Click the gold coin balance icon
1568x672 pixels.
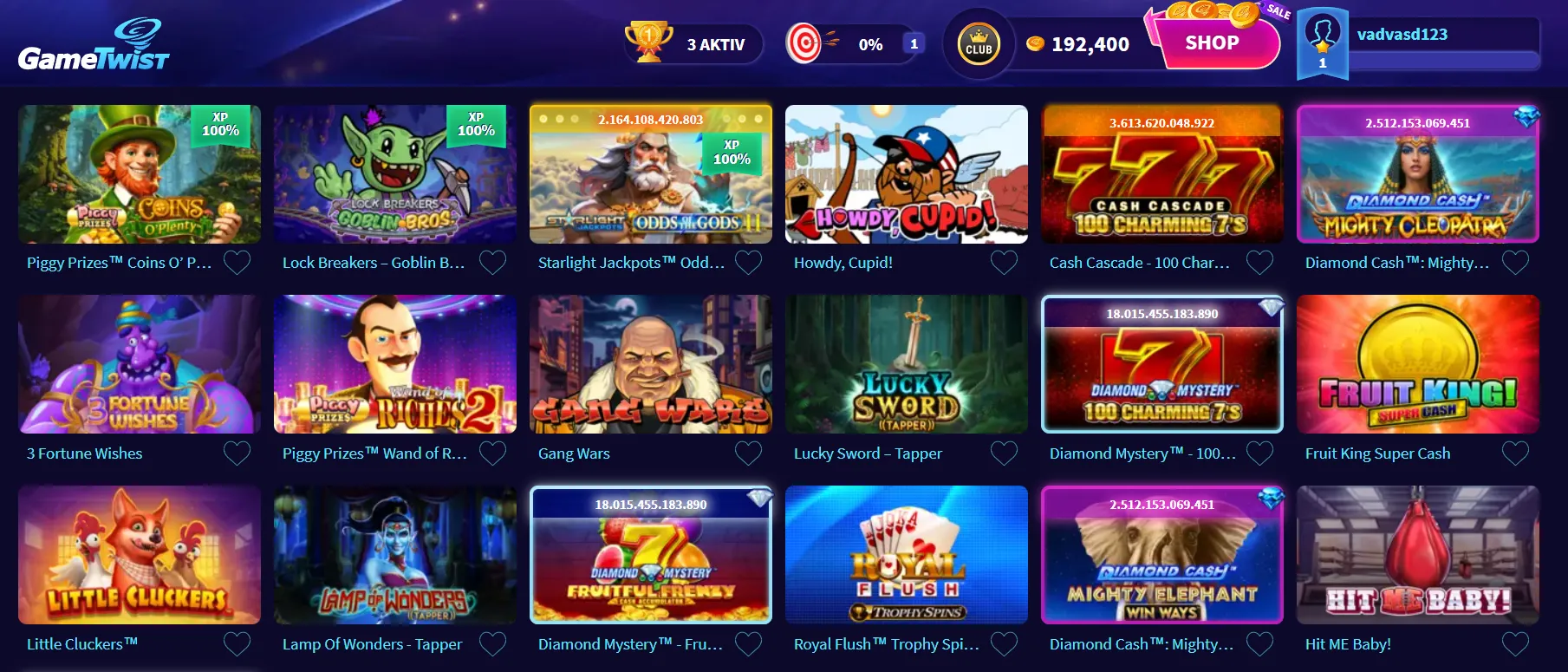1035,44
